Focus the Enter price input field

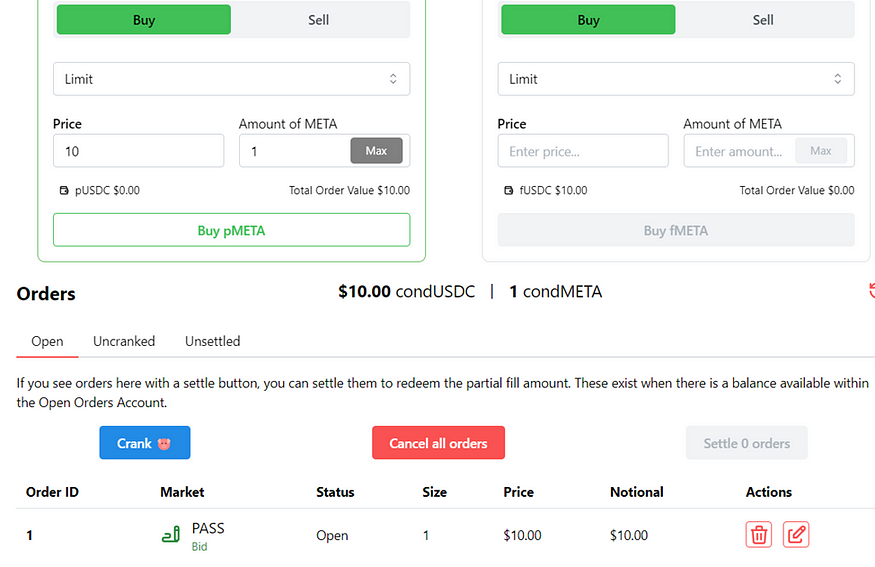(x=583, y=151)
